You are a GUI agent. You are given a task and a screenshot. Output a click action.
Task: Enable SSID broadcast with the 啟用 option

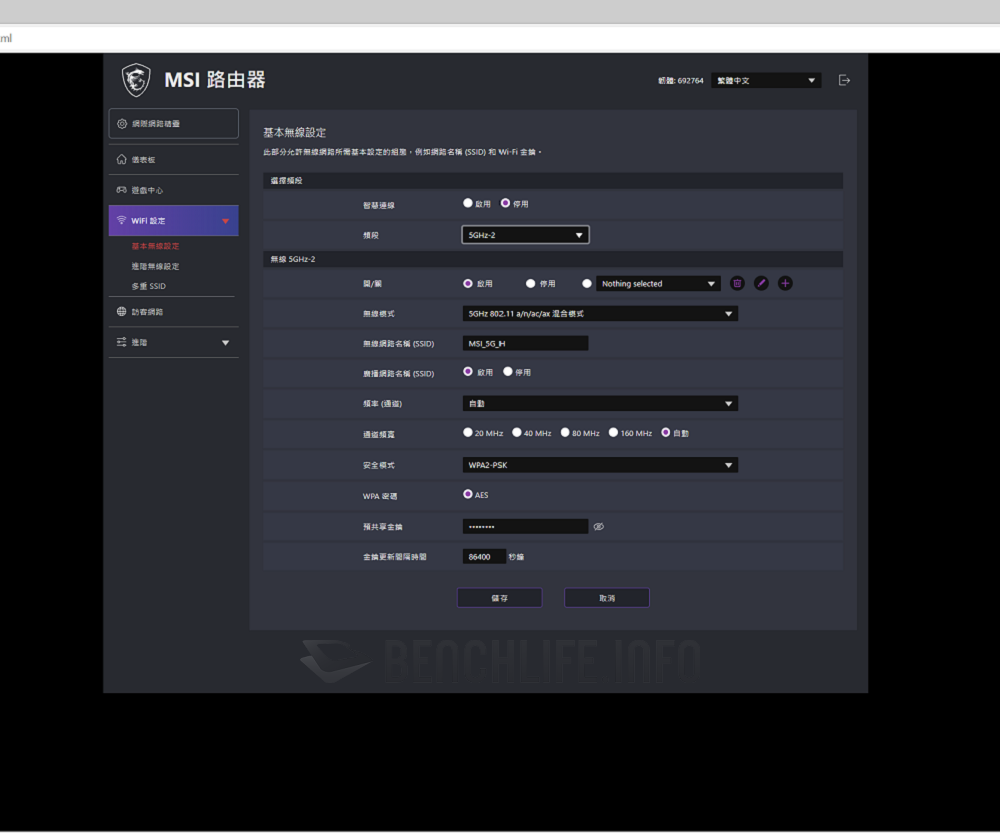[469, 372]
